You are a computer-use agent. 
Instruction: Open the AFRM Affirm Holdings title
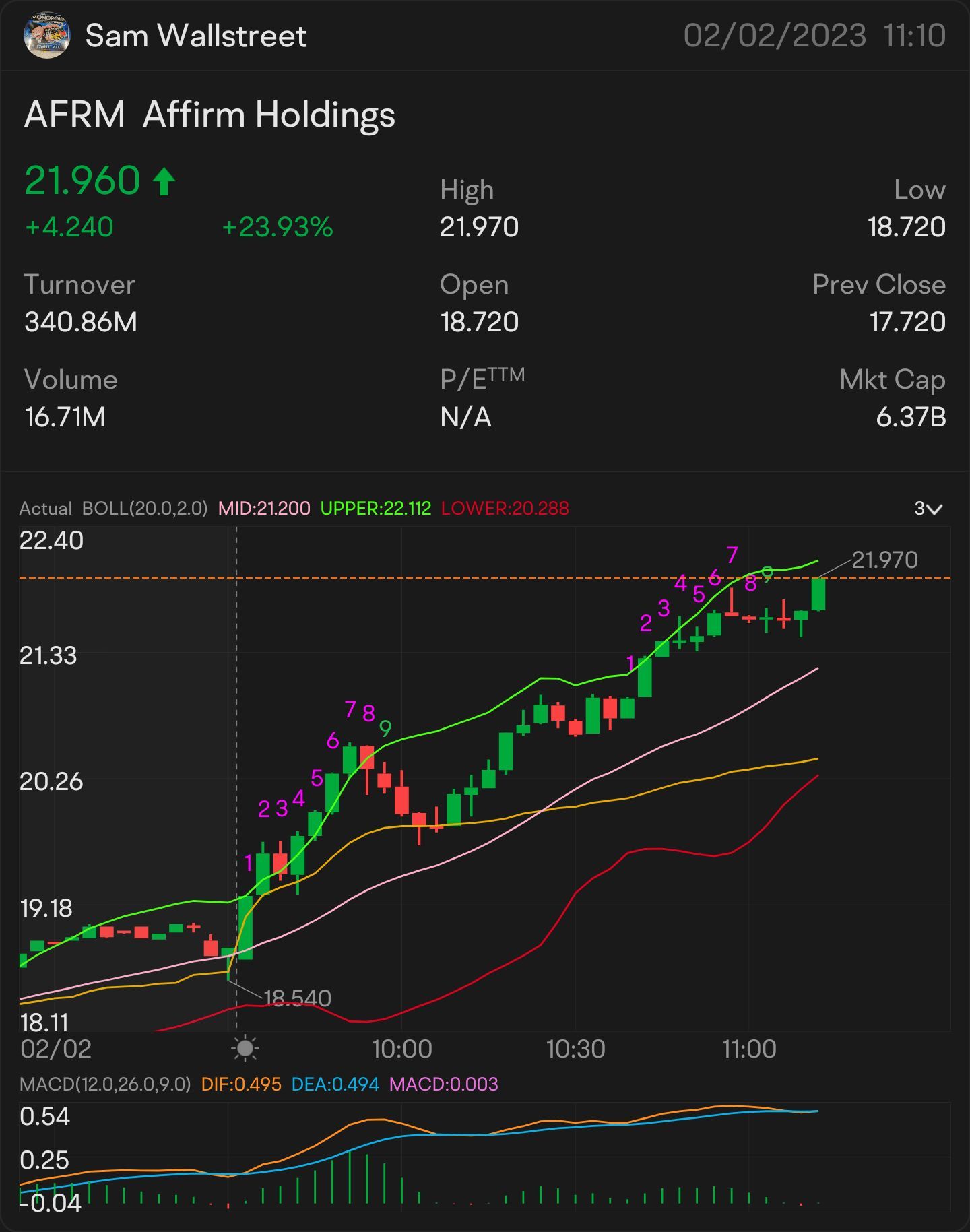click(209, 115)
